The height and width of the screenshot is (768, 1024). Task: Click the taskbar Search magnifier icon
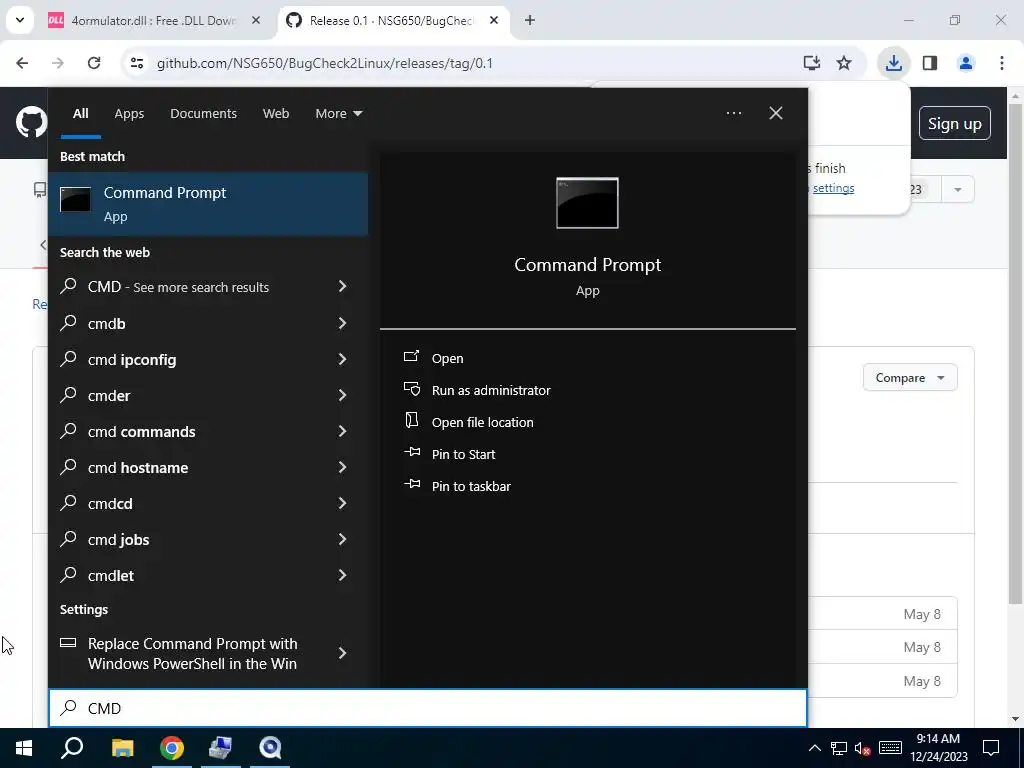coord(72,748)
